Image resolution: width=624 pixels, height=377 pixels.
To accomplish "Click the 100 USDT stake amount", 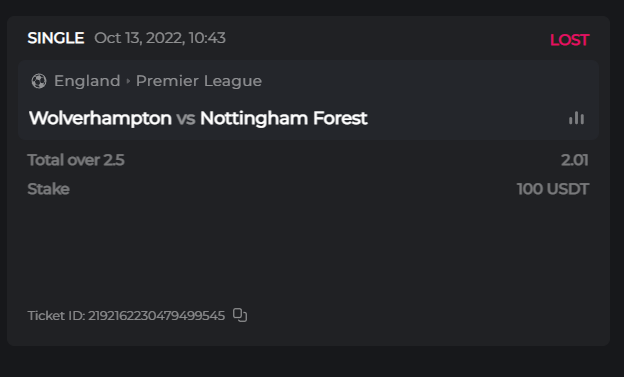I will click(x=553, y=189).
